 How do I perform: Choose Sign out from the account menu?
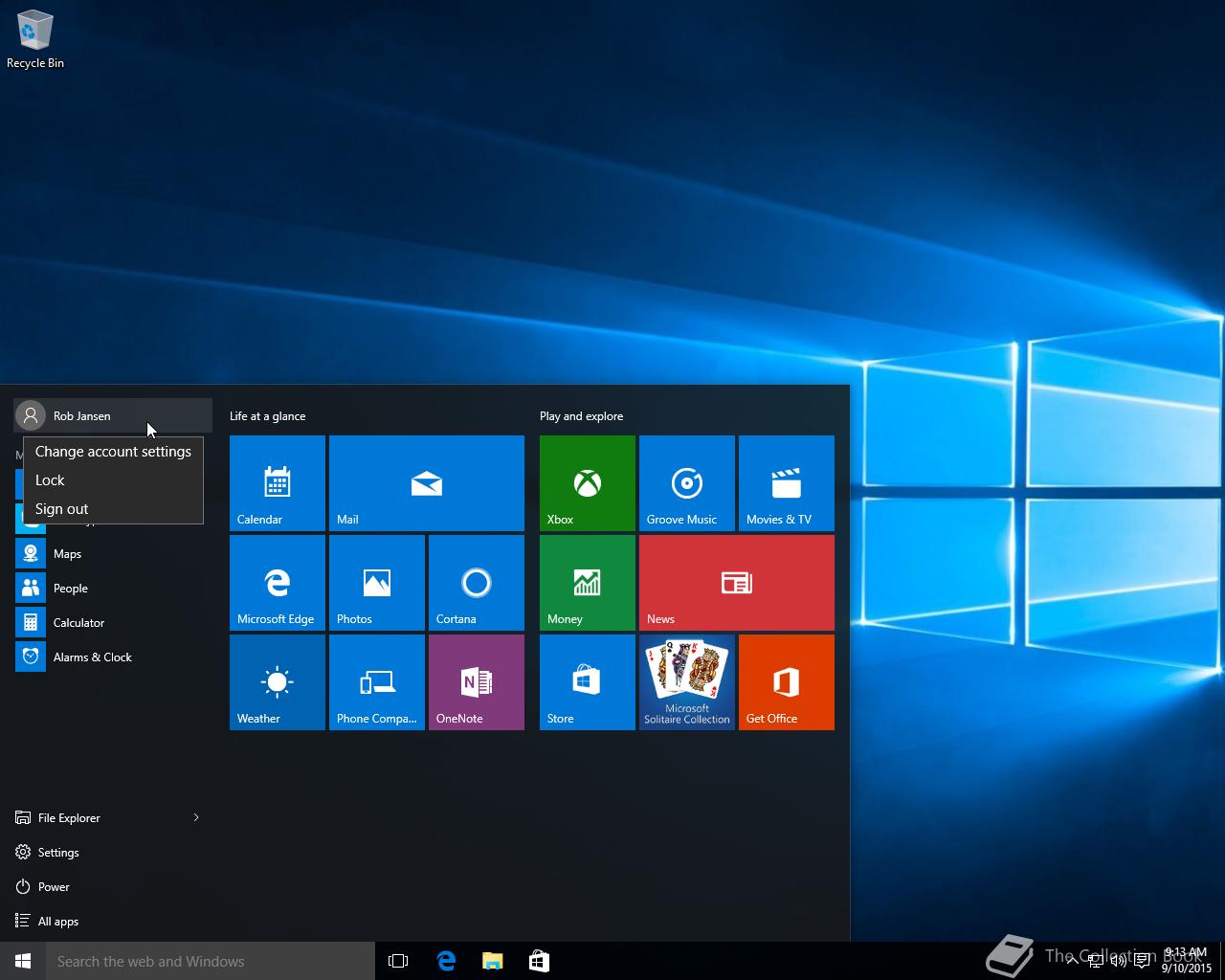pos(113,509)
